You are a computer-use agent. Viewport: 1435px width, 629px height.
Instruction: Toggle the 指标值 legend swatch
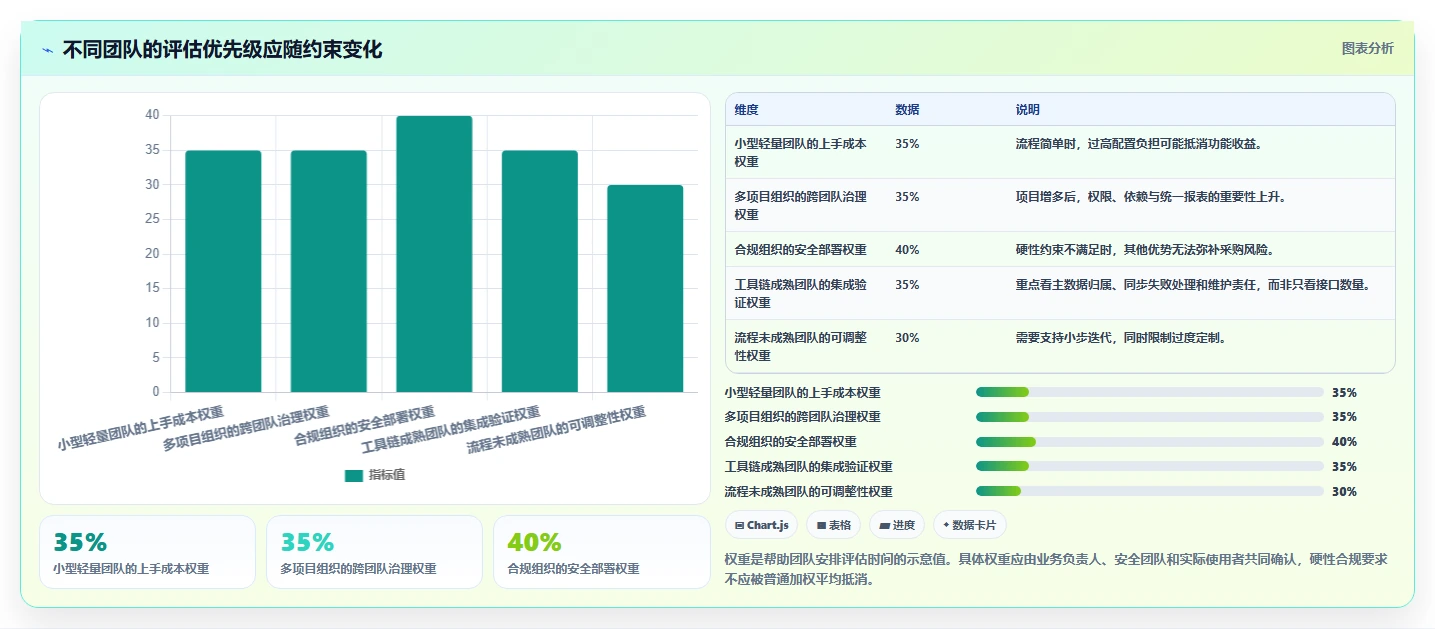354,476
